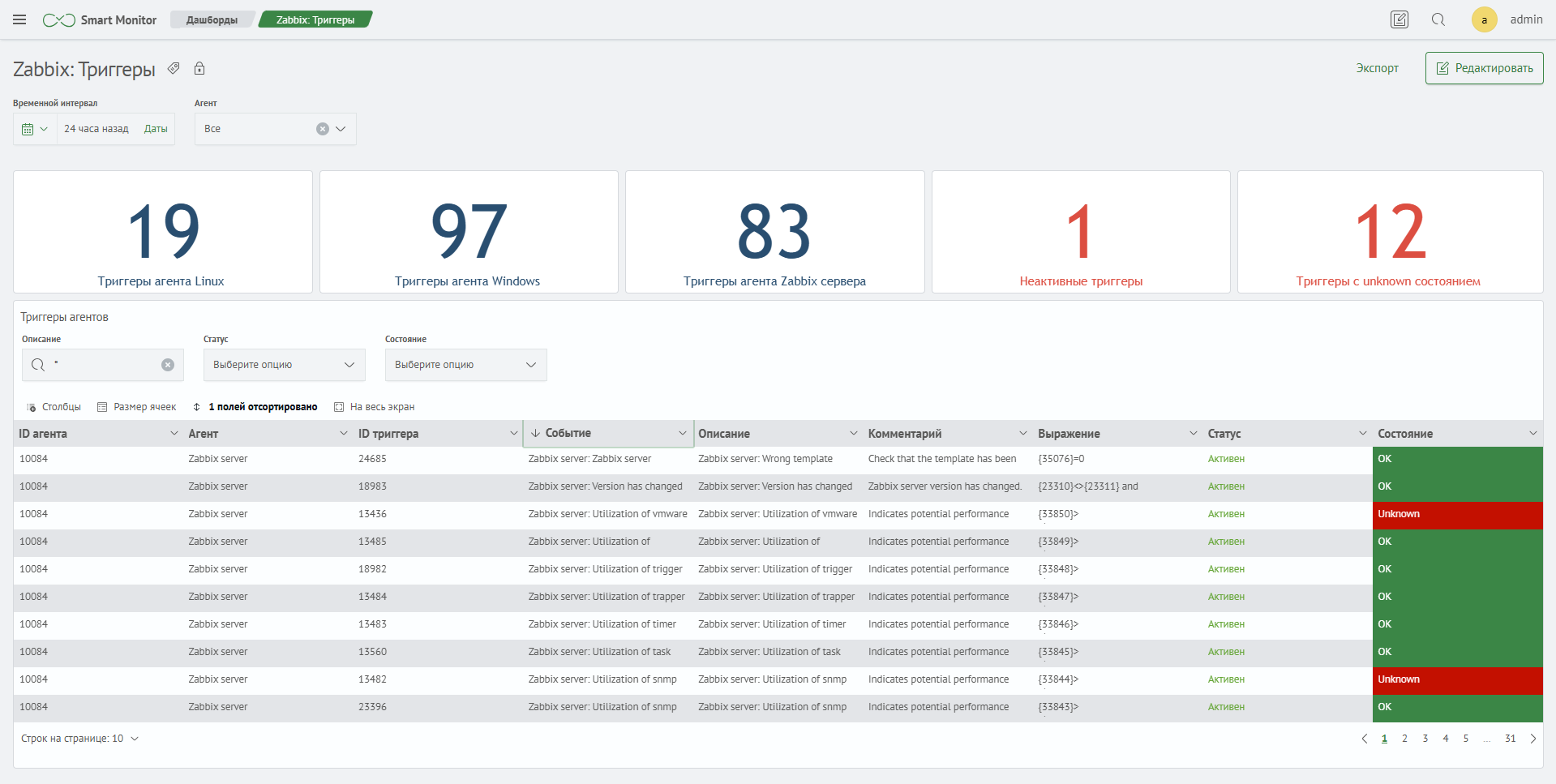This screenshot has width=1556, height=784.
Task: Click the lock icon beside dashboard title
Action: [x=199, y=69]
